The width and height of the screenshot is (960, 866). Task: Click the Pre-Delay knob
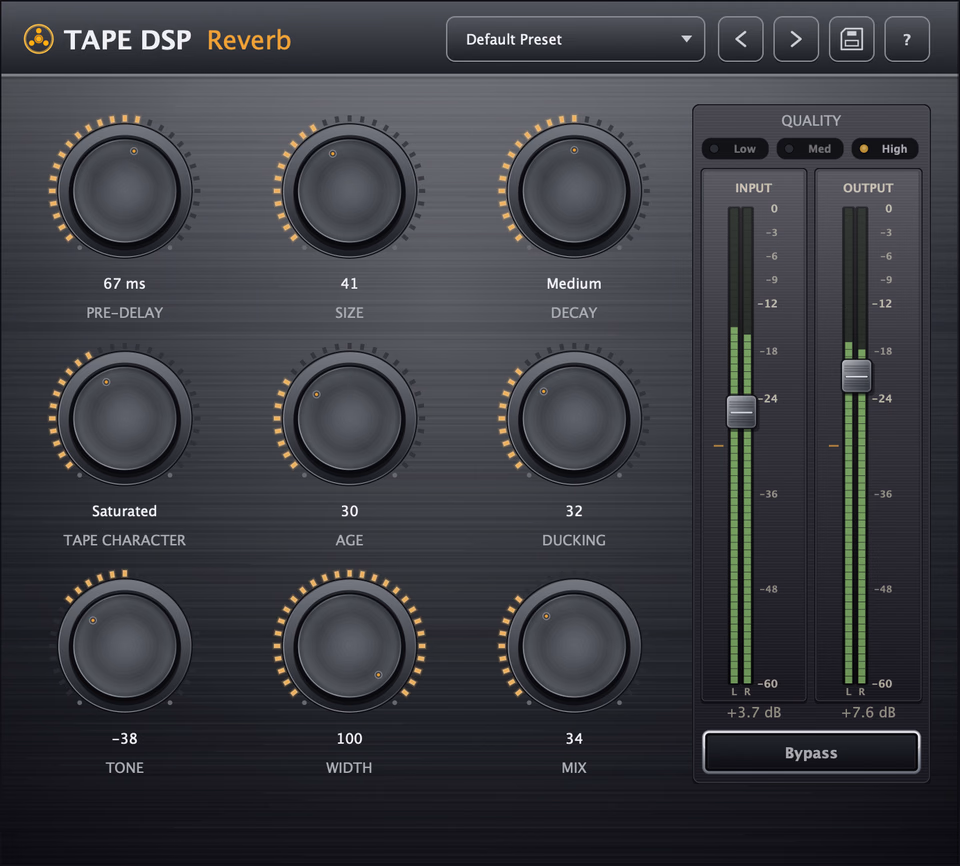click(125, 190)
